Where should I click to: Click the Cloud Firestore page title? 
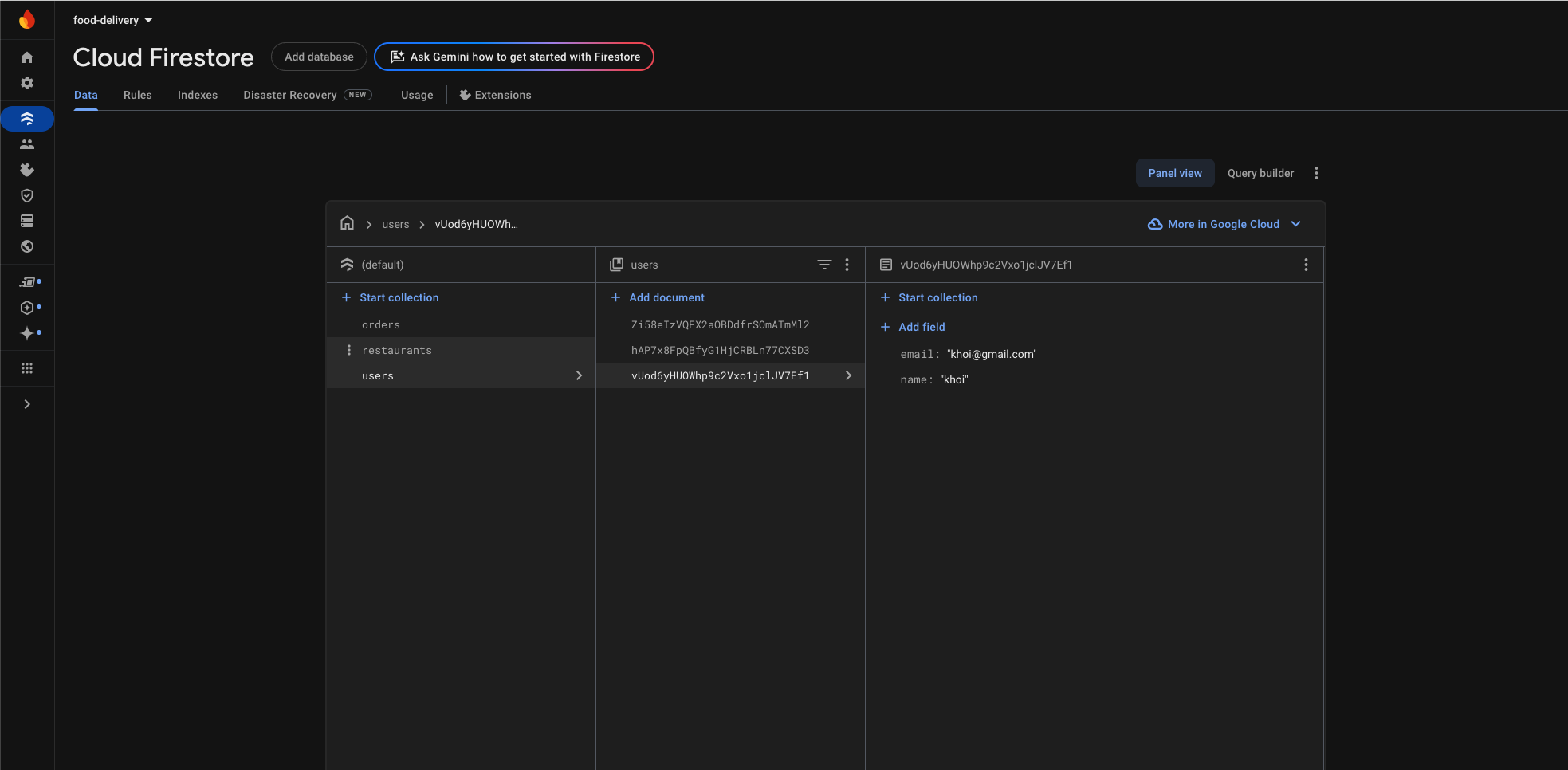click(x=163, y=57)
